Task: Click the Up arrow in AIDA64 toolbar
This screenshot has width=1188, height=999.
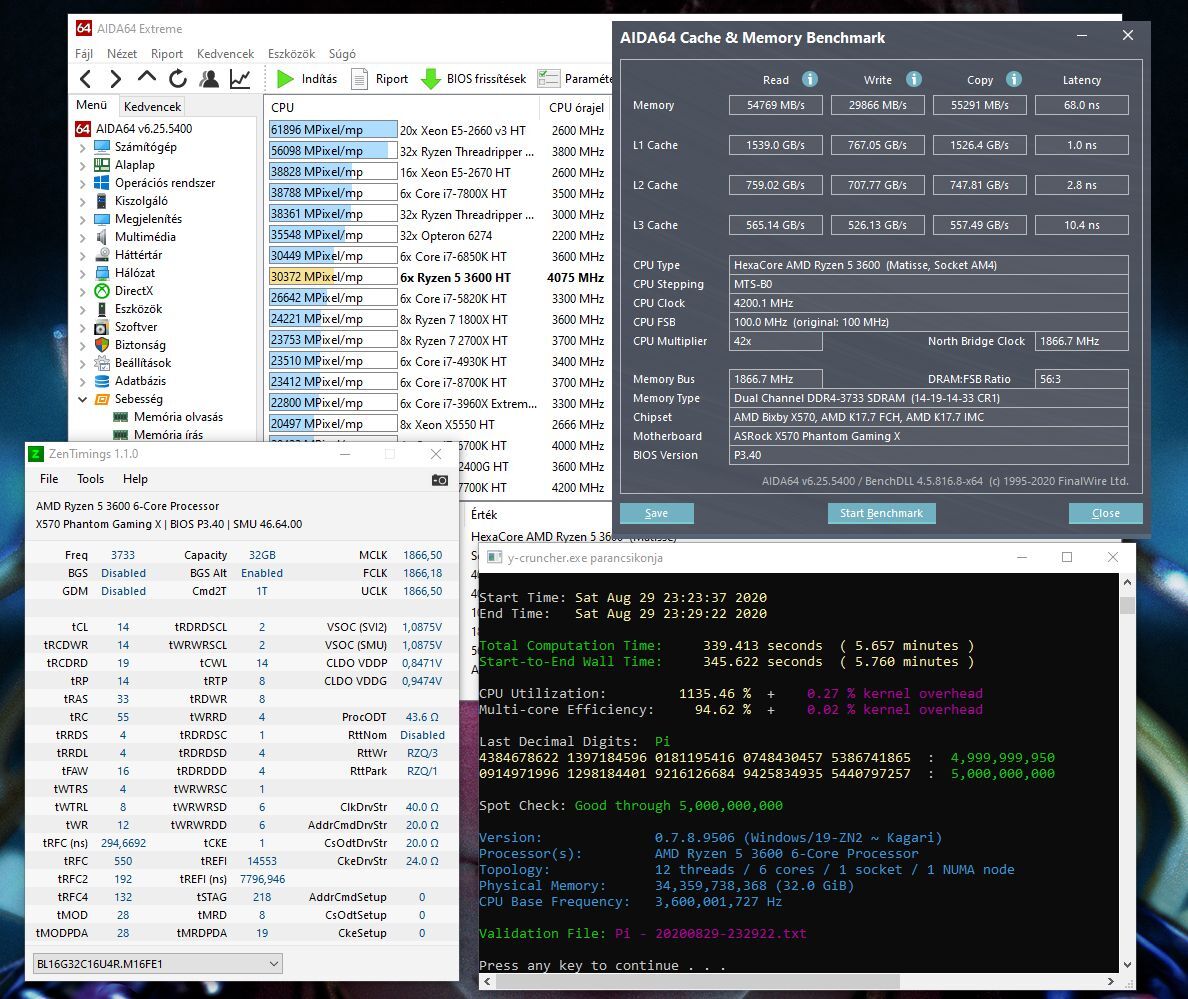Action: tap(147, 79)
